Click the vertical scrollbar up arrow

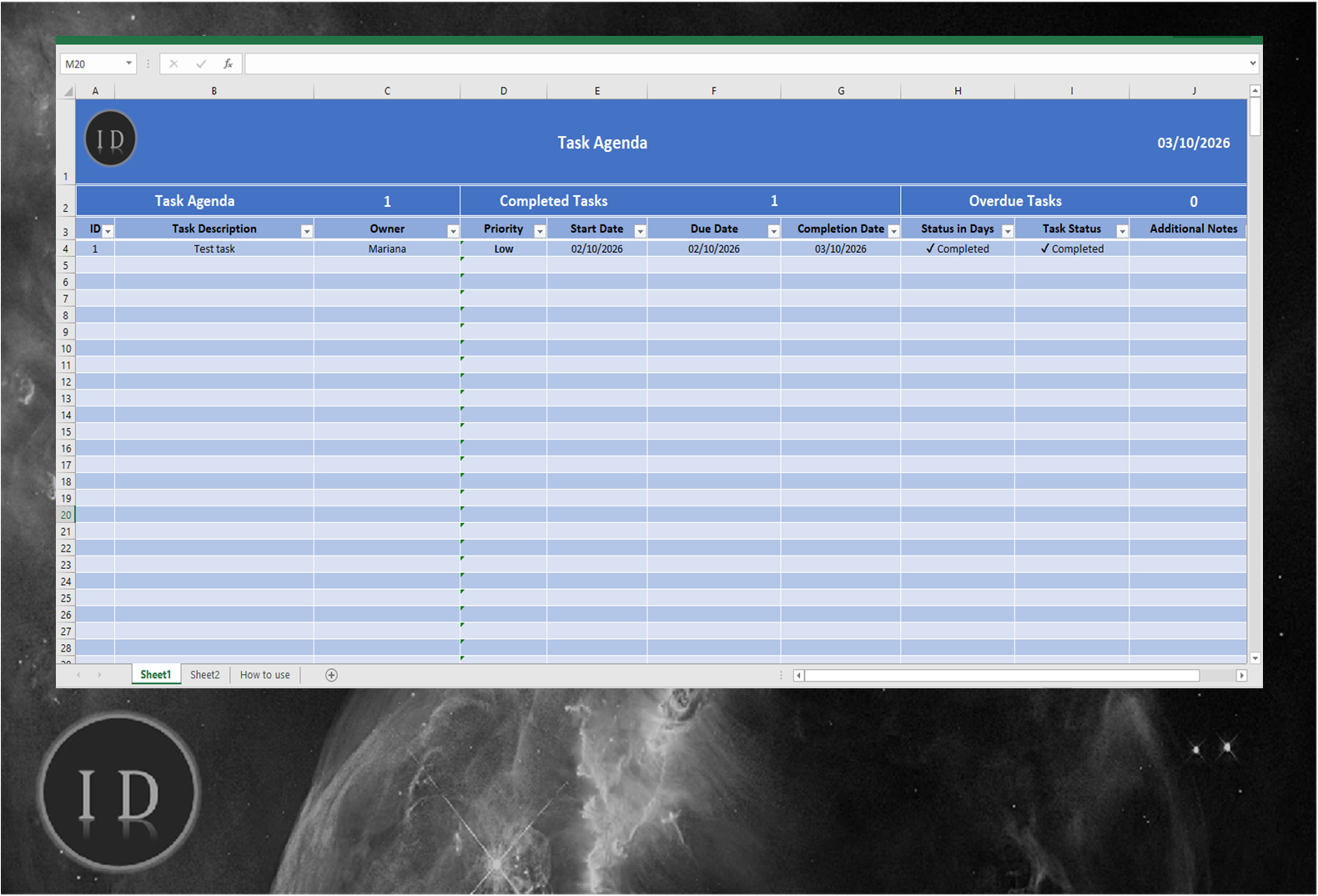pyautogui.click(x=1255, y=90)
